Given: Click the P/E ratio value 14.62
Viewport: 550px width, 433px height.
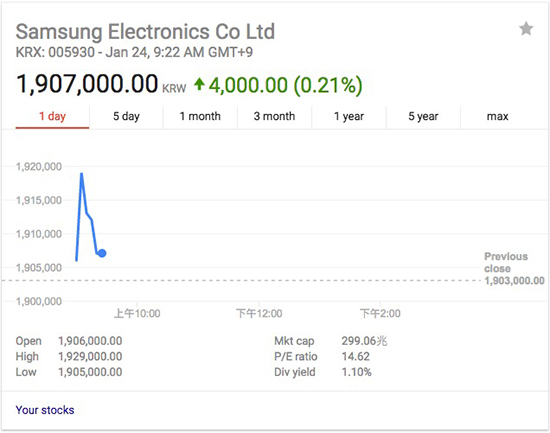Looking at the screenshot, I should pos(356,357).
